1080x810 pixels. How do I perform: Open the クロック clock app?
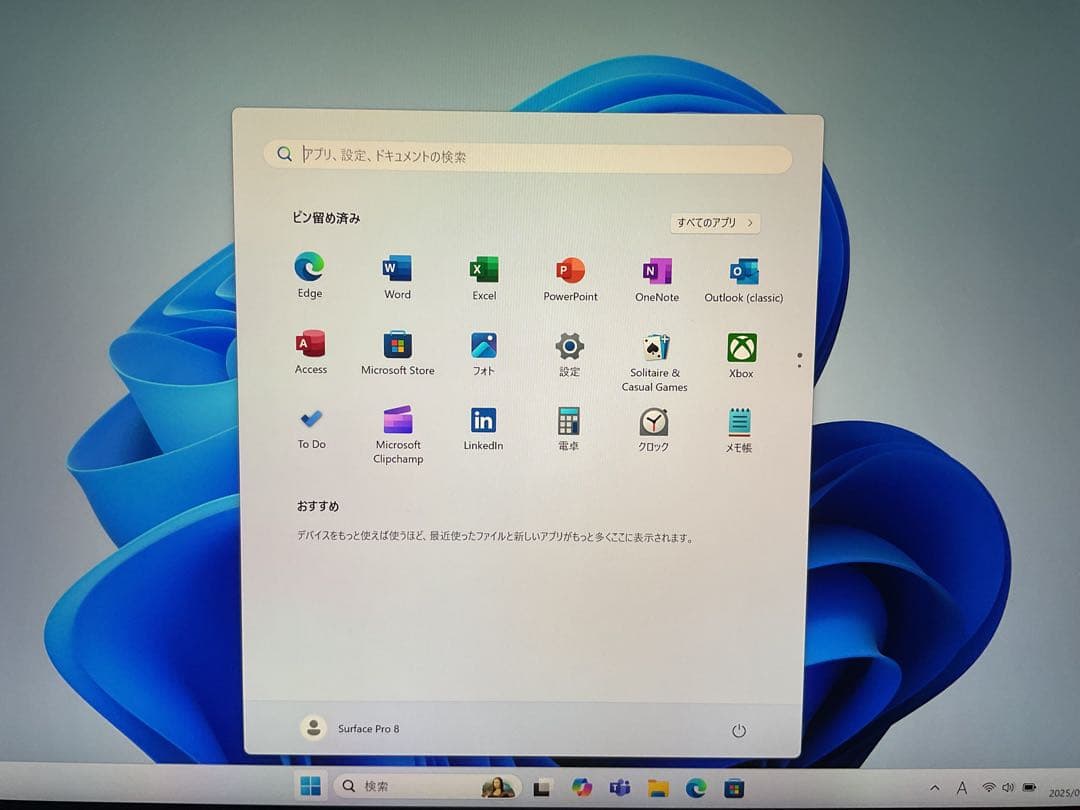[x=653, y=420]
